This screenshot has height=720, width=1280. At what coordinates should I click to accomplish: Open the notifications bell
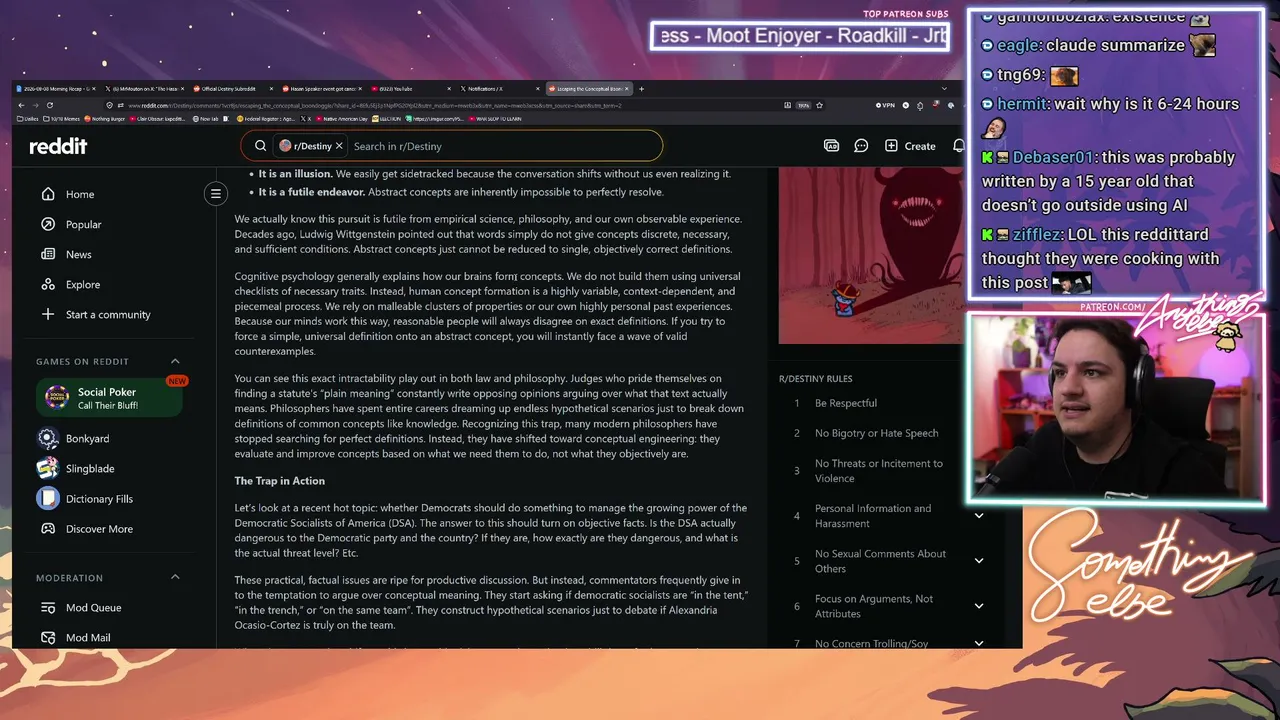(958, 146)
